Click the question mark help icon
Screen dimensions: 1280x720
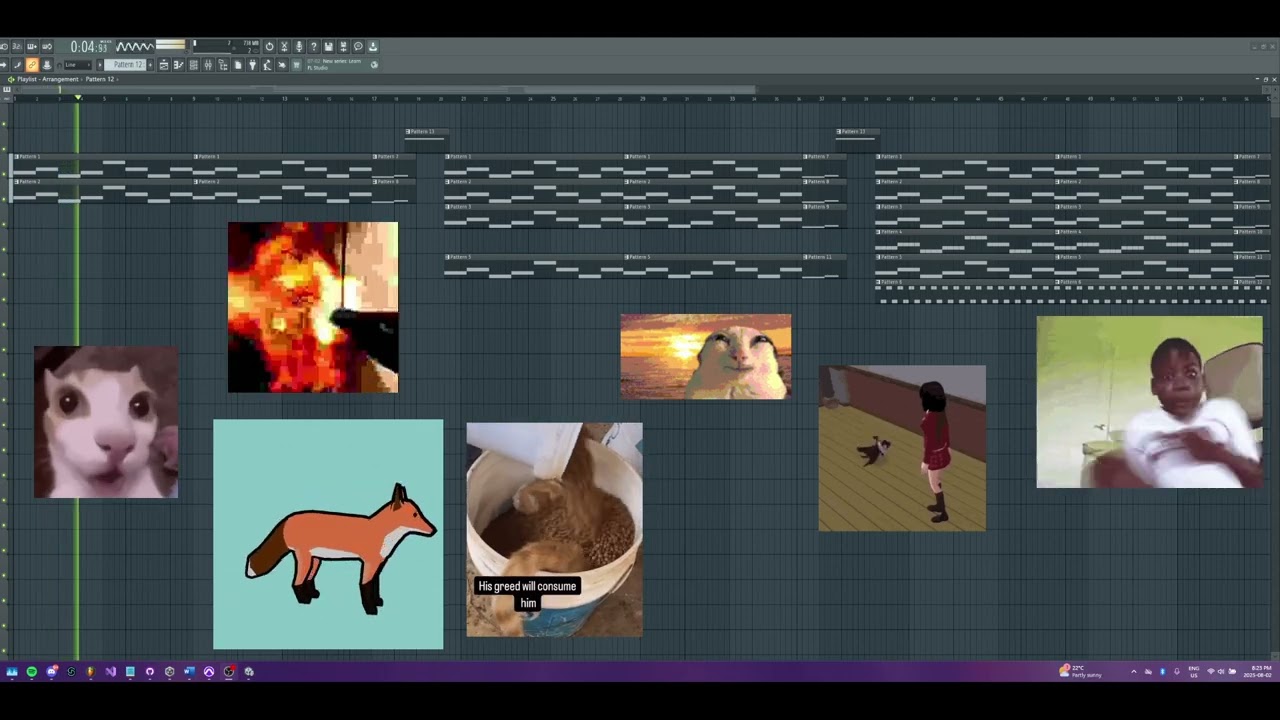(314, 47)
